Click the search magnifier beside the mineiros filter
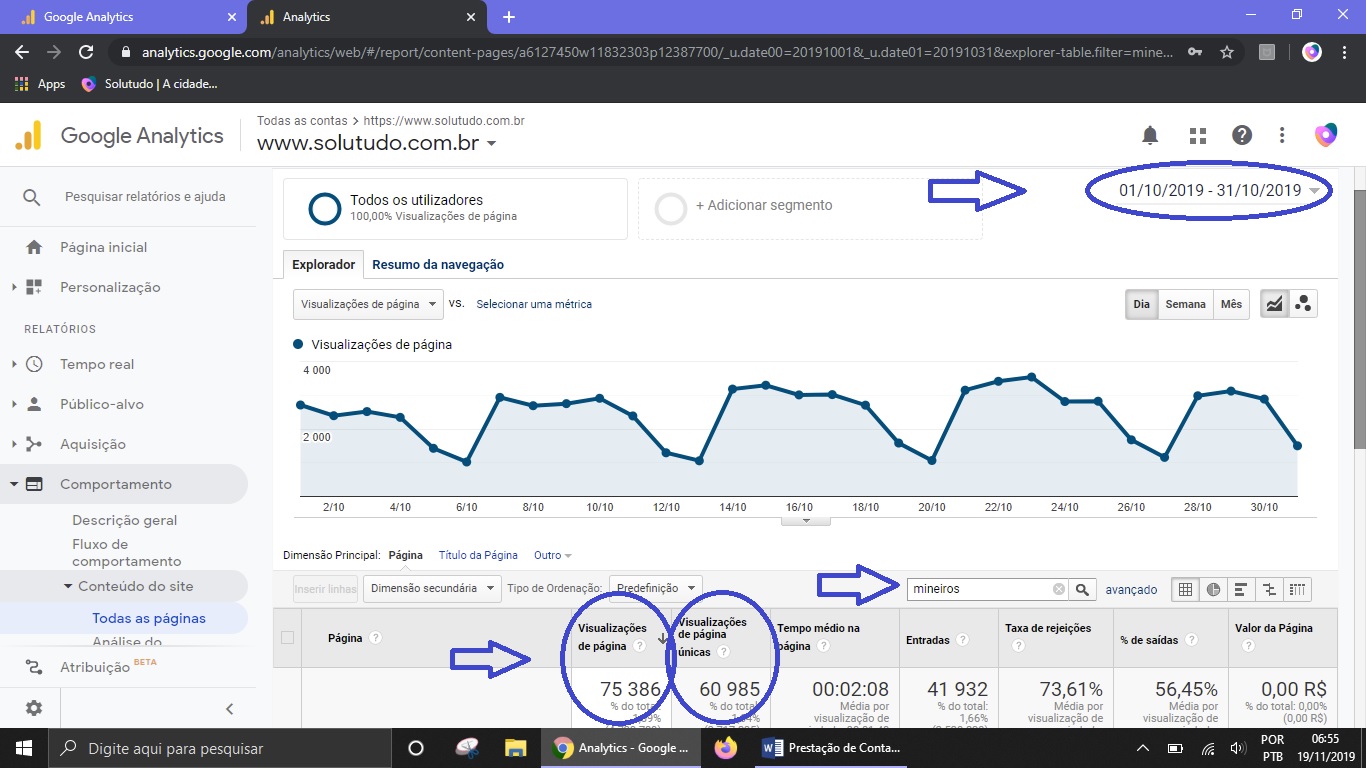 tap(1082, 590)
